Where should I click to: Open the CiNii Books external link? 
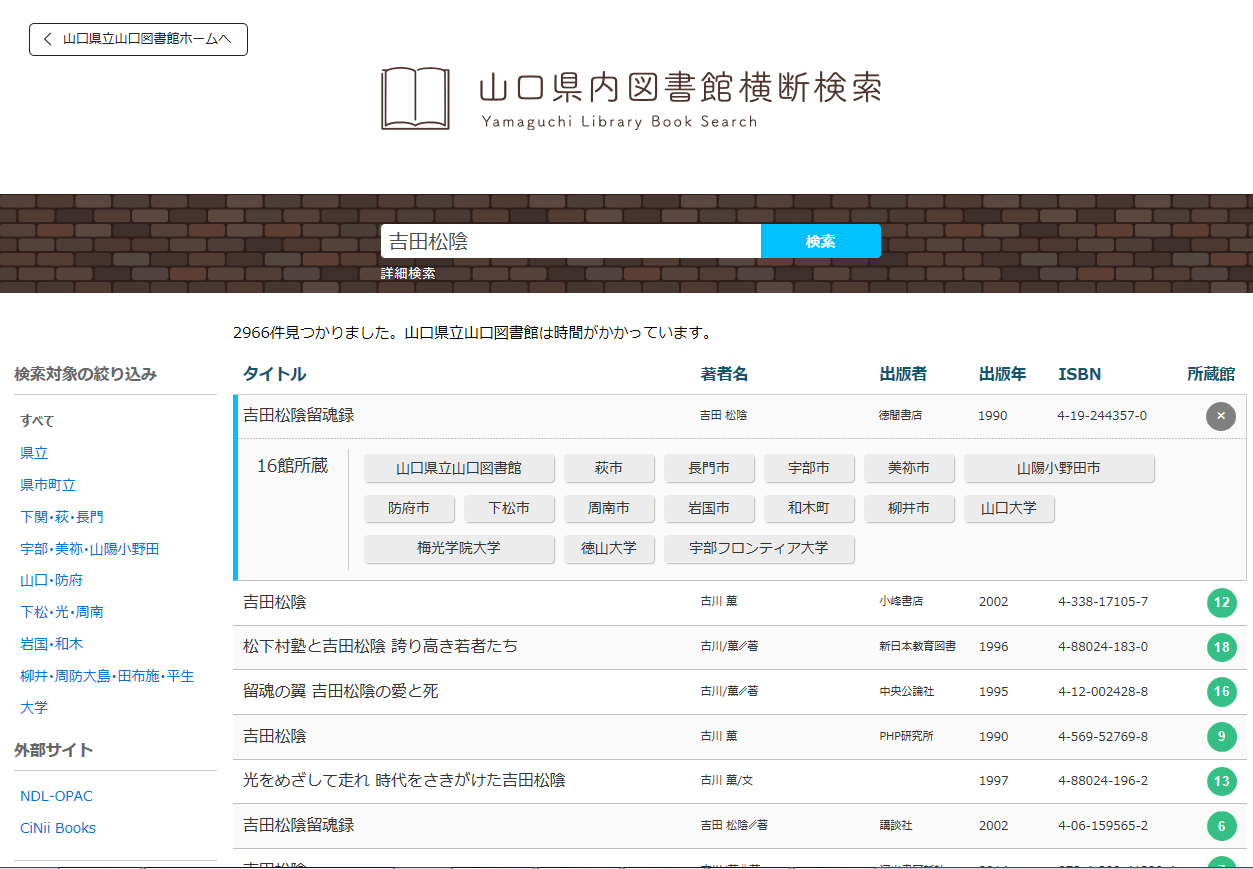pyautogui.click(x=58, y=828)
